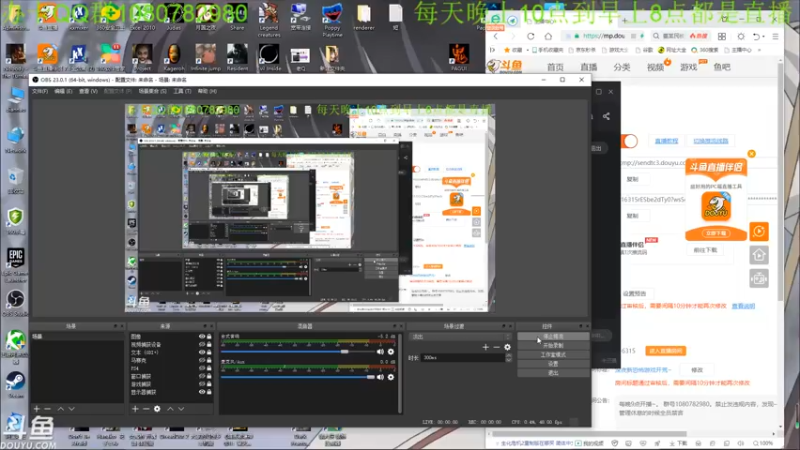
Task: Toggle visibility of 视频捕获设备 source
Action: click(202, 344)
